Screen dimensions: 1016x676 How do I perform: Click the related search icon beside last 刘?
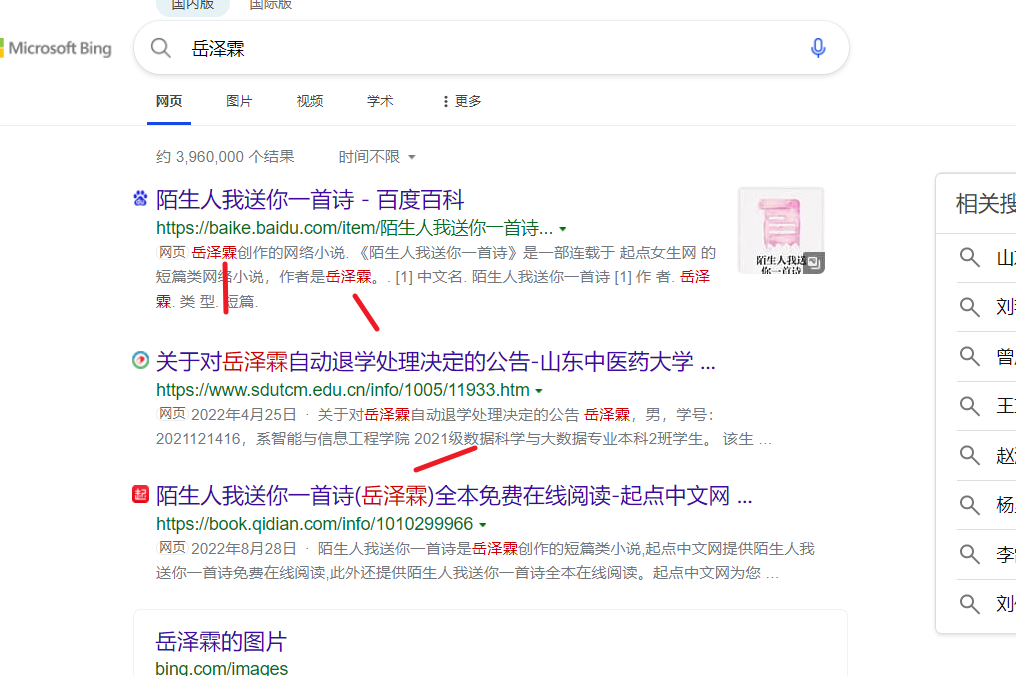[969, 603]
